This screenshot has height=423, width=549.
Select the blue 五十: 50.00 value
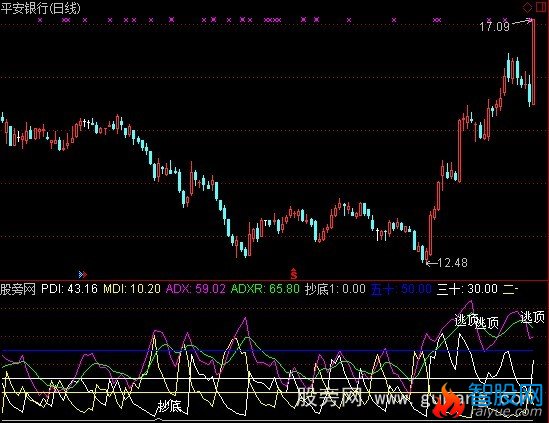[x=401, y=289]
